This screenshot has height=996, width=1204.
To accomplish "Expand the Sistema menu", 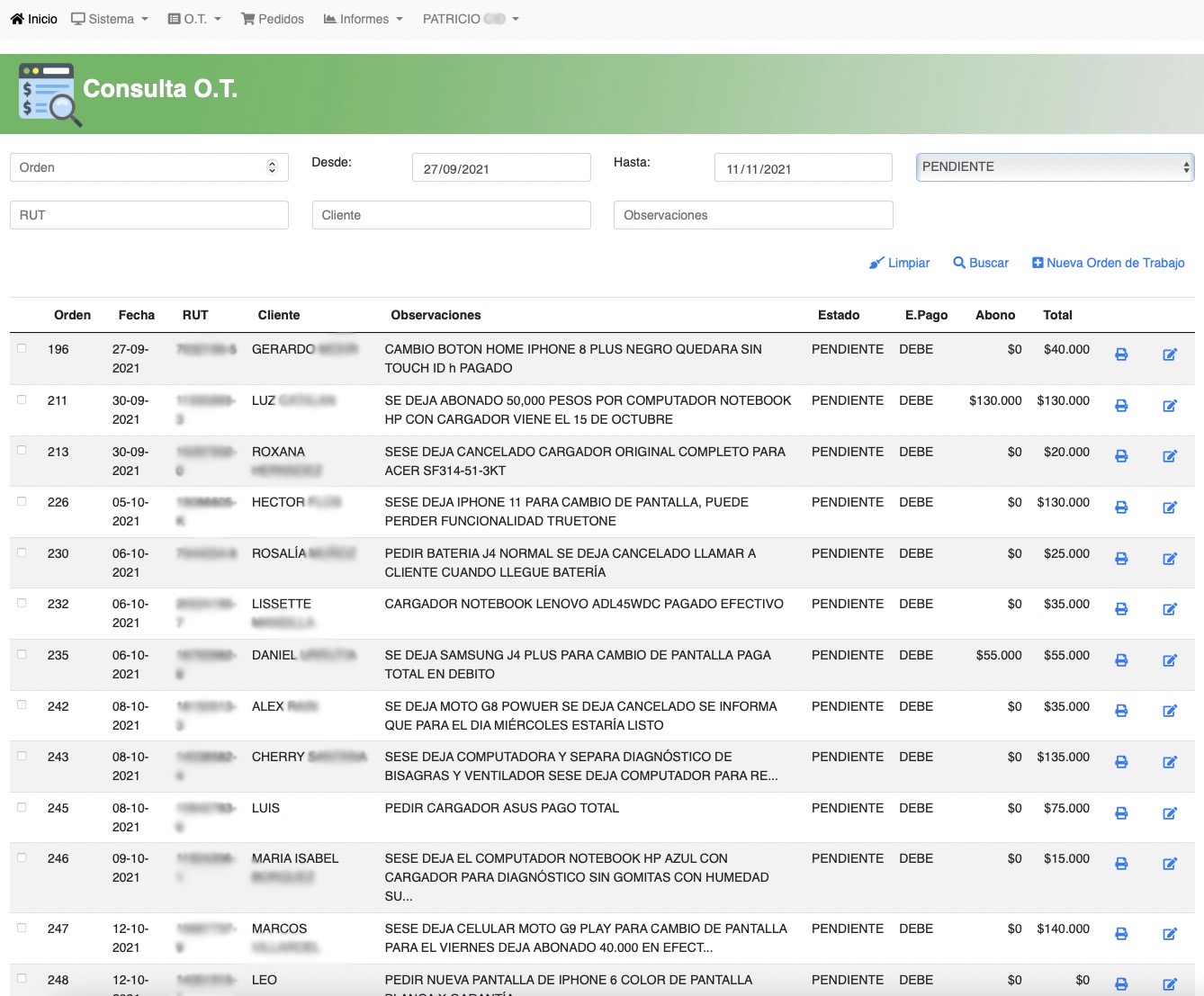I will point(110,19).
